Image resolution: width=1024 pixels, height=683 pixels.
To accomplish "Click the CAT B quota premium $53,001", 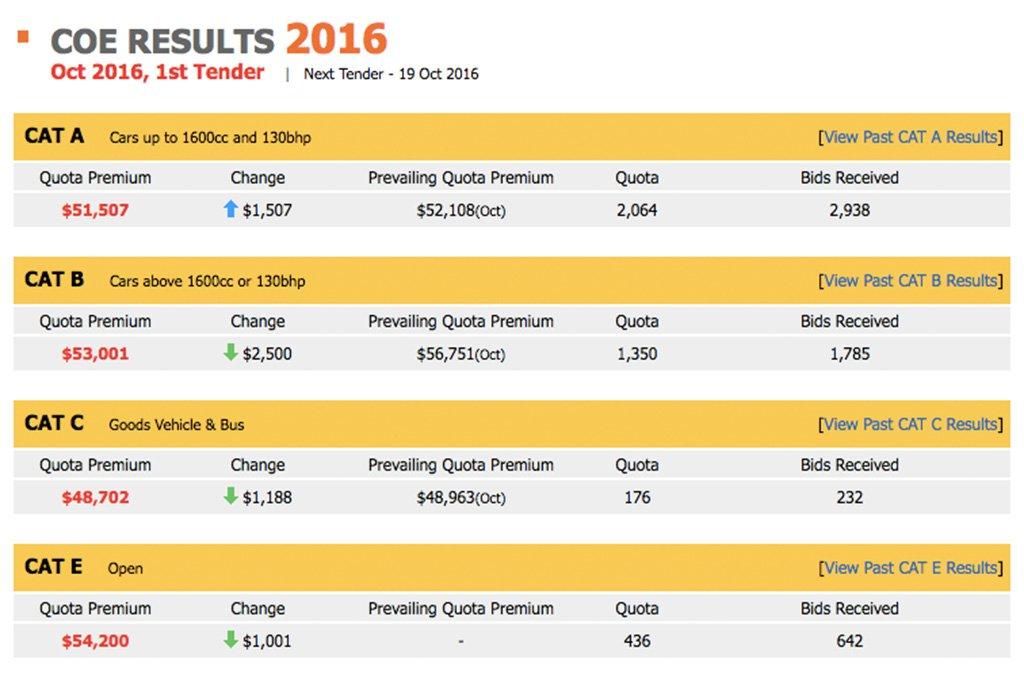I will (95, 353).
